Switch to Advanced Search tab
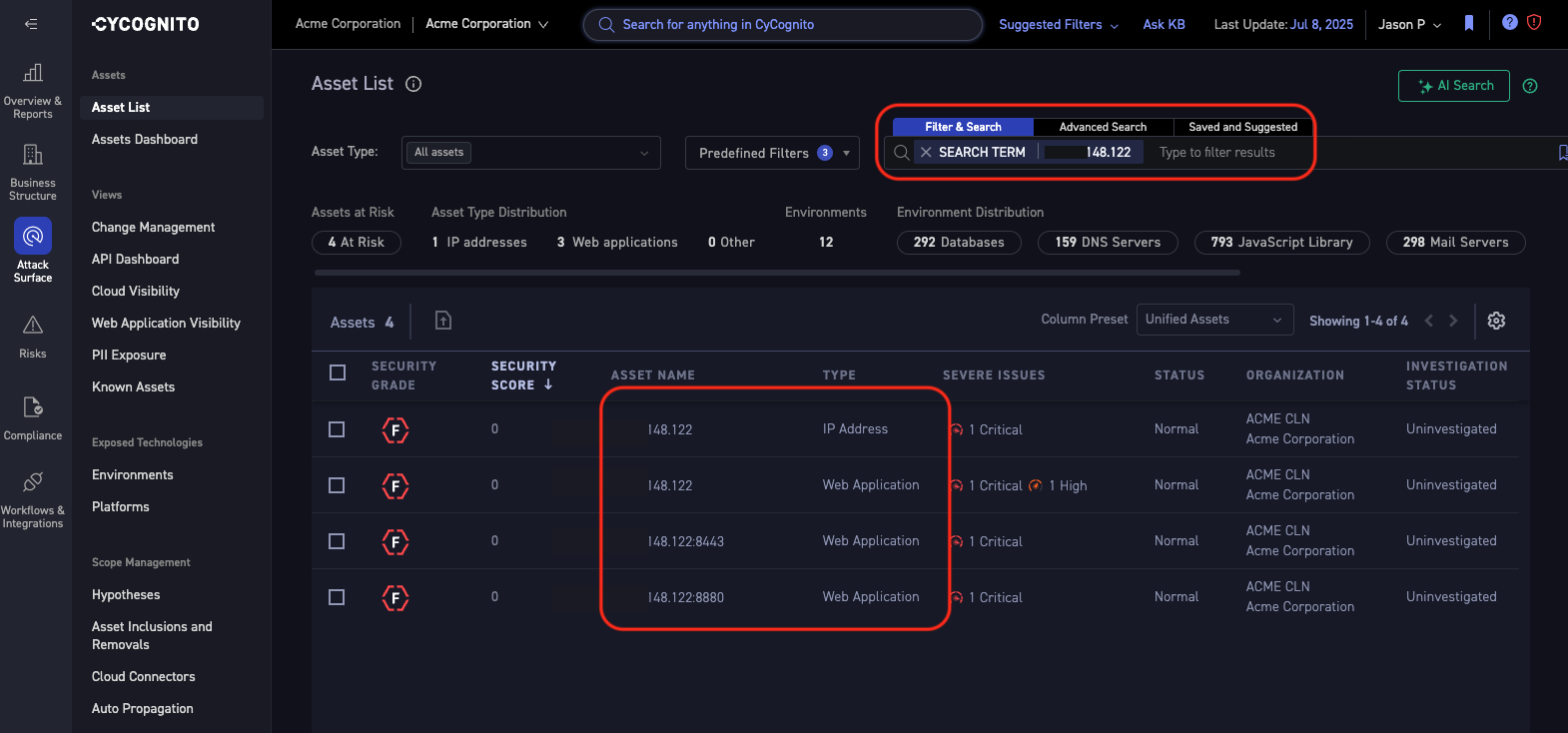 (x=1103, y=127)
